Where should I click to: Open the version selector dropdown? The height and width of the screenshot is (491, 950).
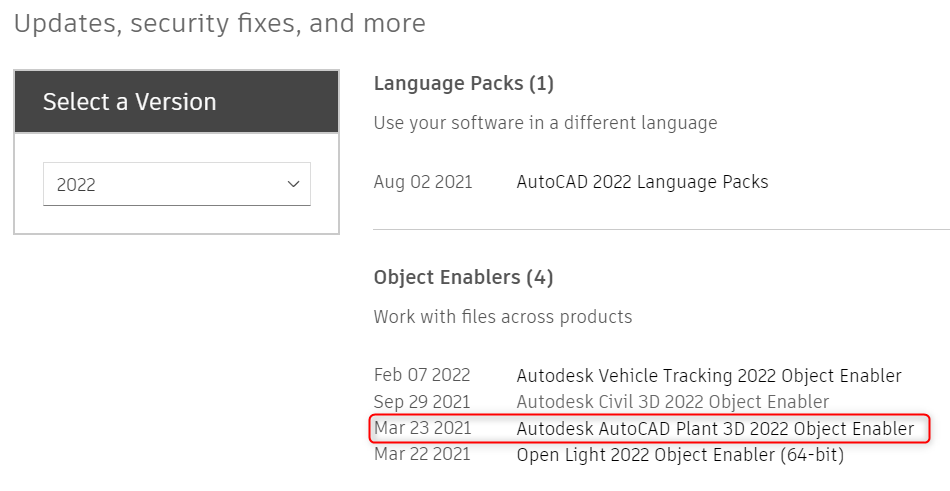[176, 184]
